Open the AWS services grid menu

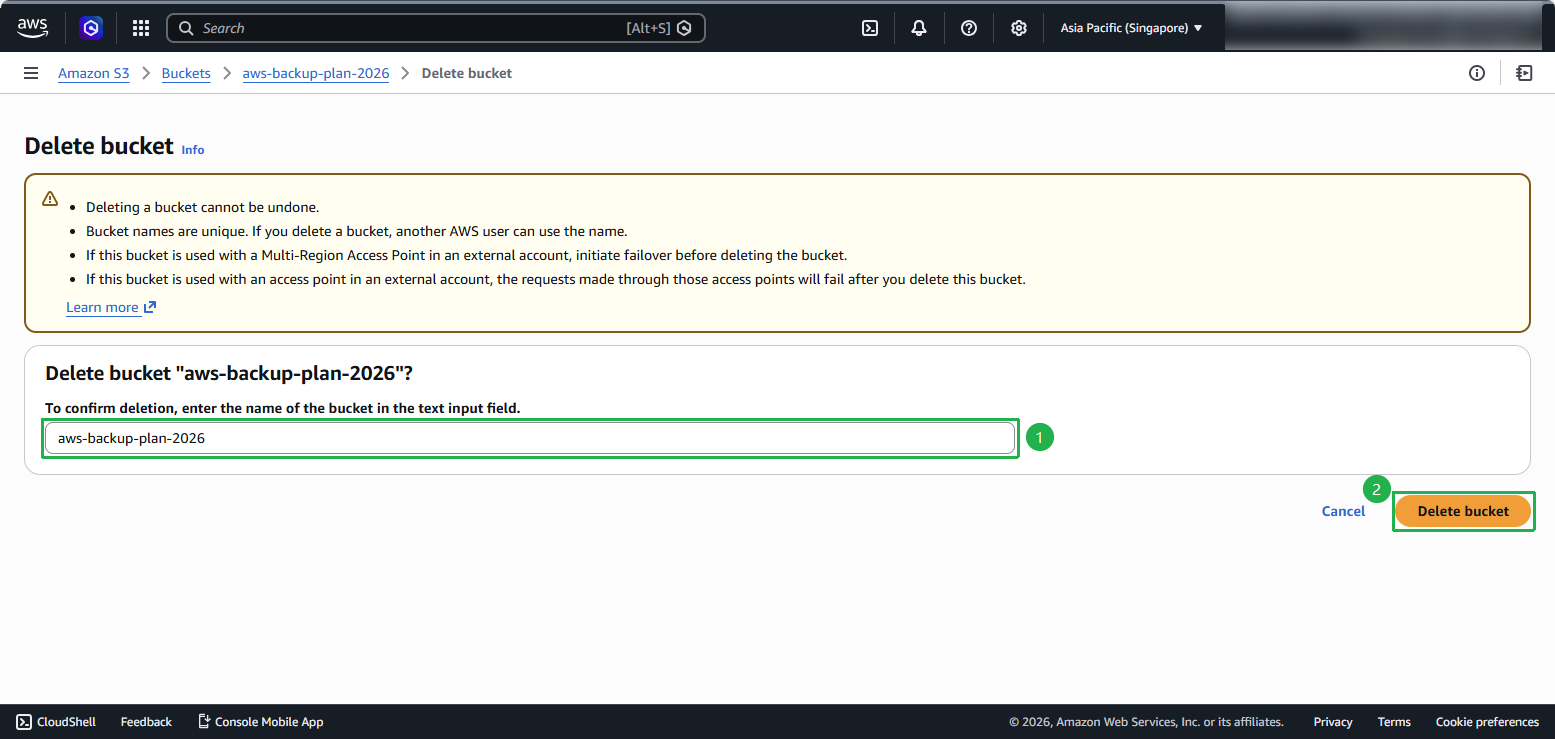tap(141, 28)
